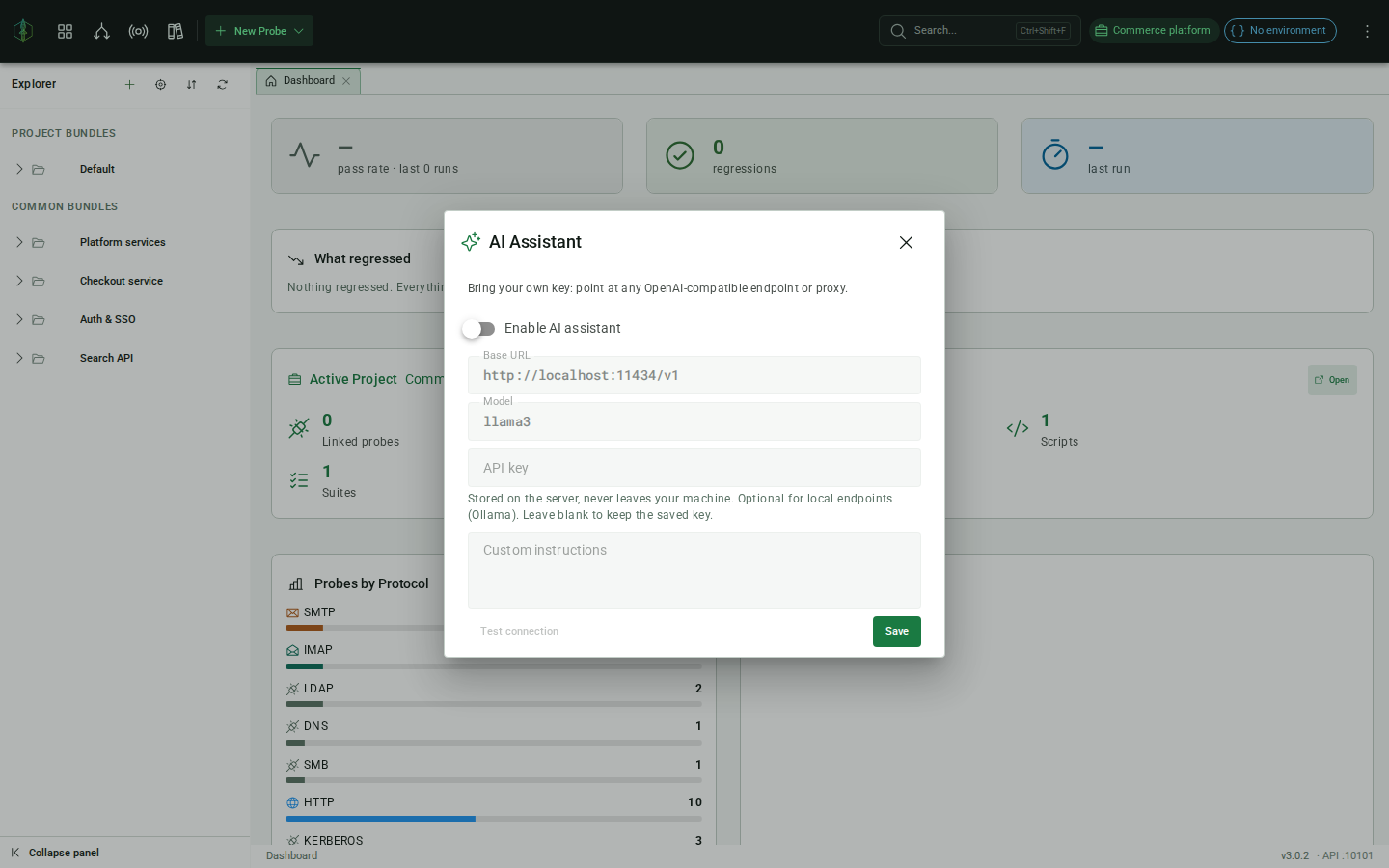1389x868 pixels.
Task: Open the library books icon in top bar
Action: tap(175, 31)
